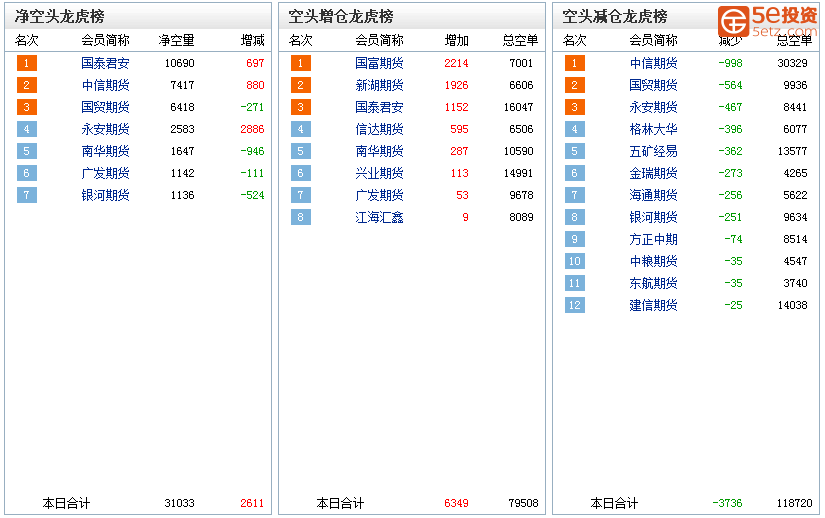Click decrease value -998 for 中信期货
This screenshot has height=518, width=825.
tap(730, 63)
